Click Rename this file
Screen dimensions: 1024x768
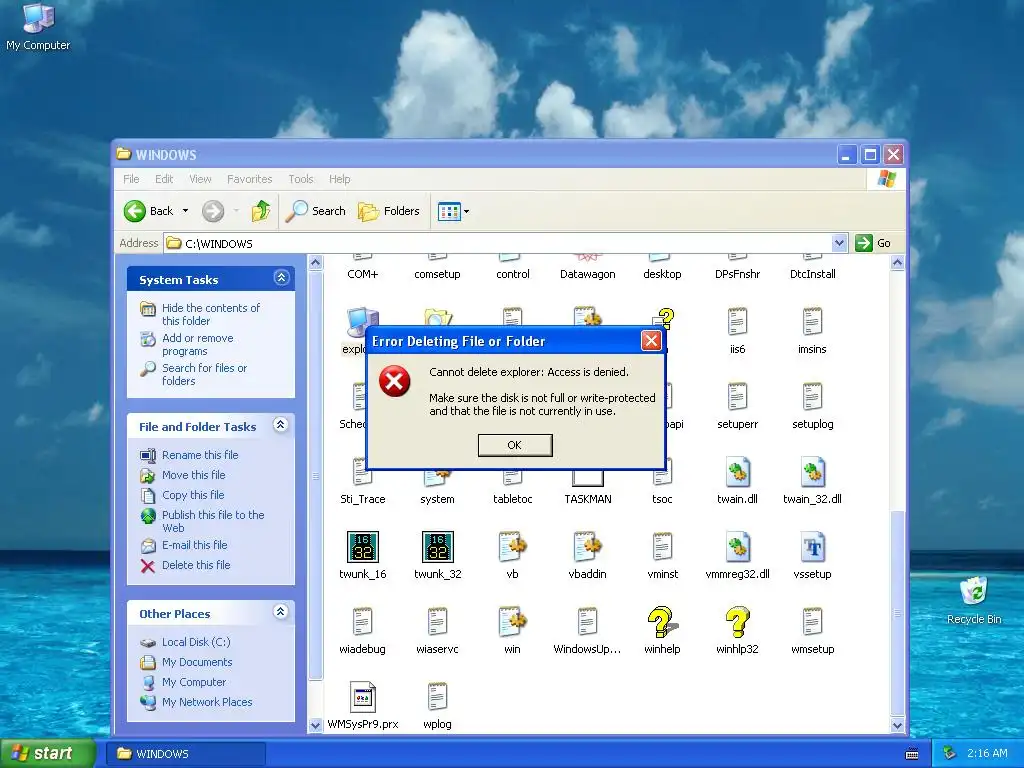coord(200,455)
